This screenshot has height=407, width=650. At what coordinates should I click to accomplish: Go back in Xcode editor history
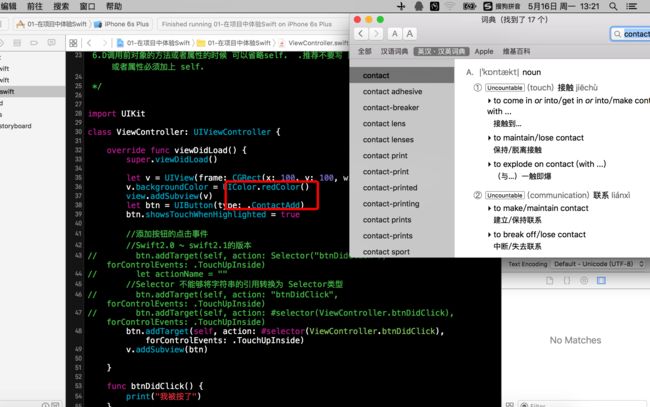point(89,43)
